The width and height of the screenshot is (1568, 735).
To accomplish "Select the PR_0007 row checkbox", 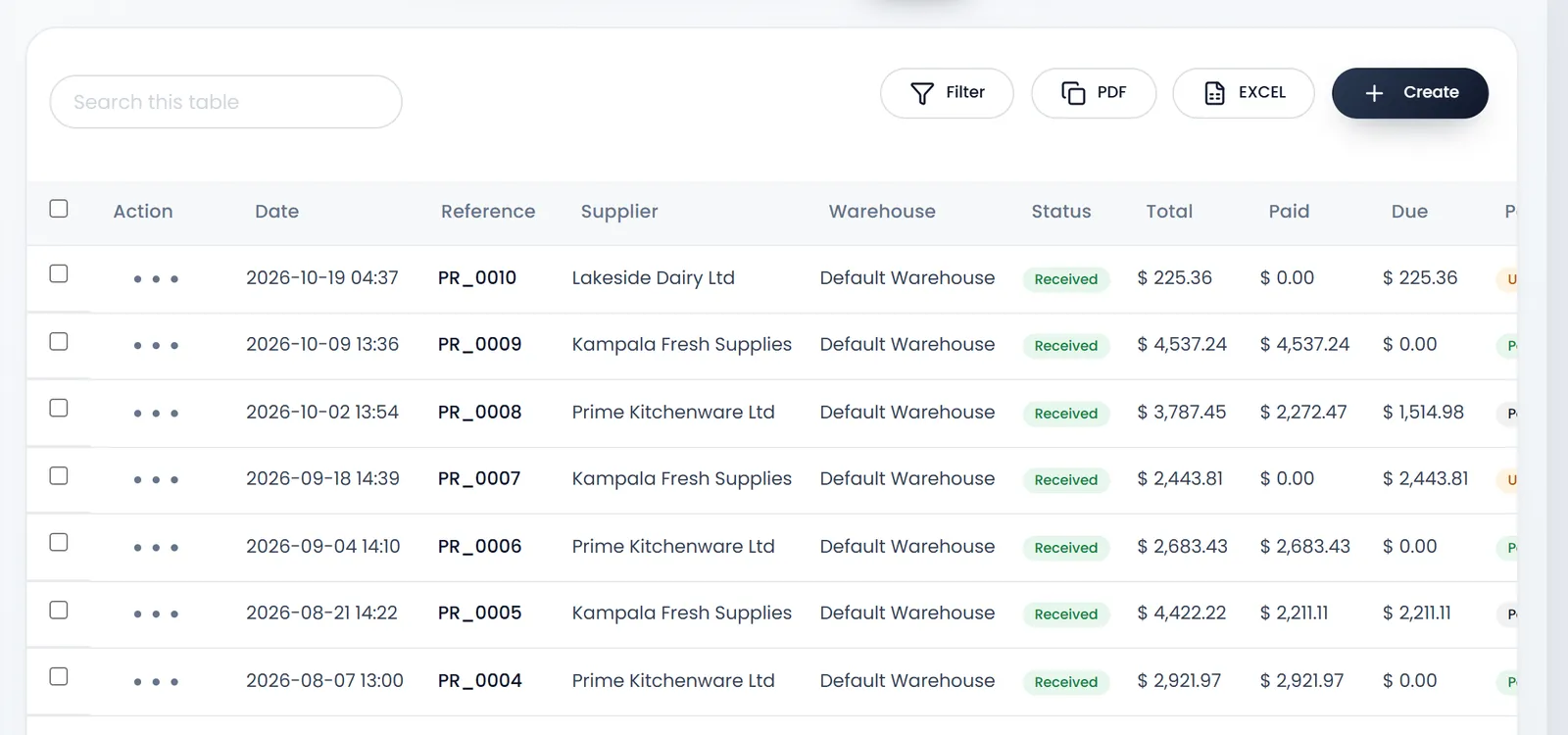I will coord(59,475).
